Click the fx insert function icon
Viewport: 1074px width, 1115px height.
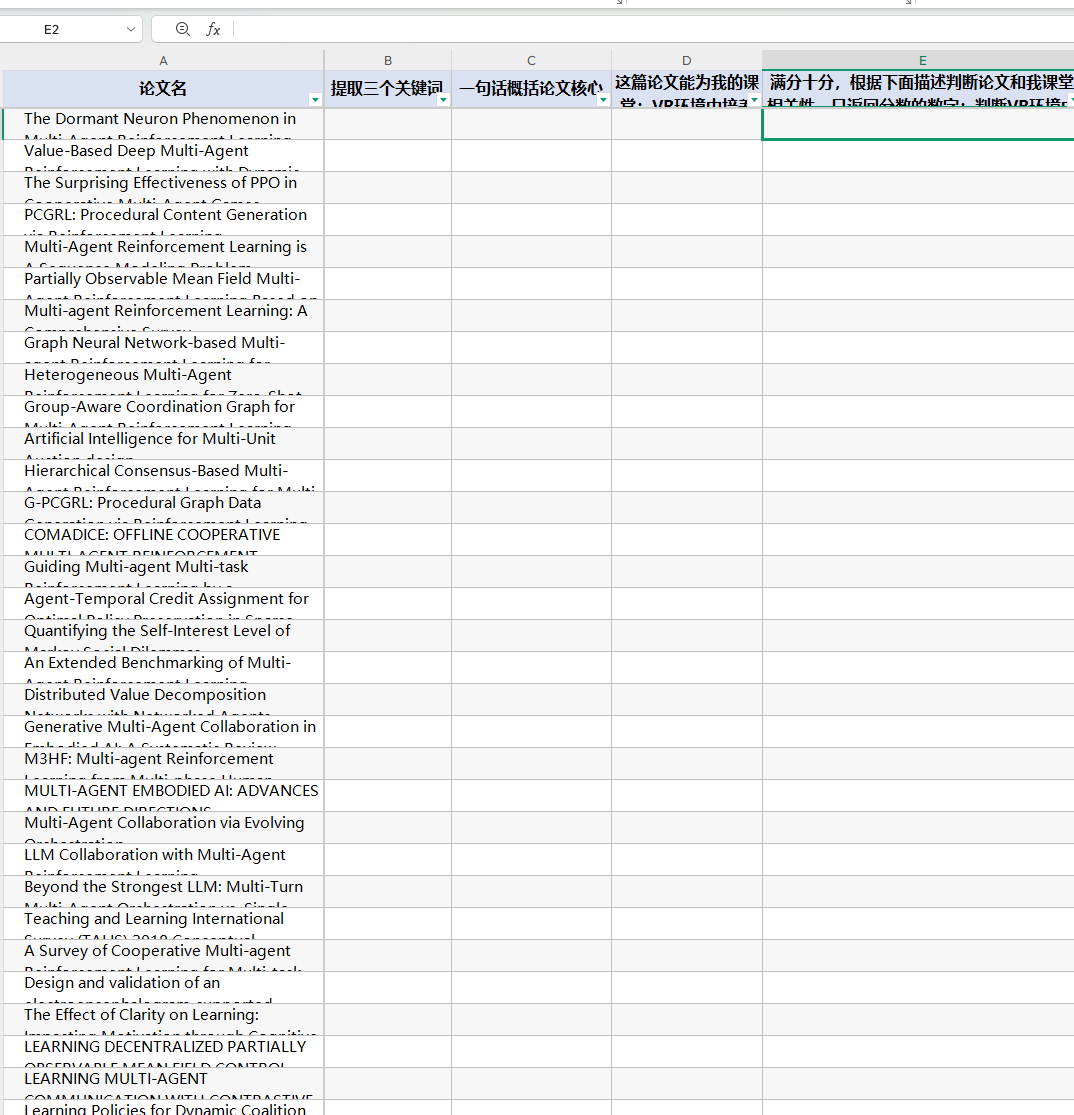pyautogui.click(x=213, y=29)
